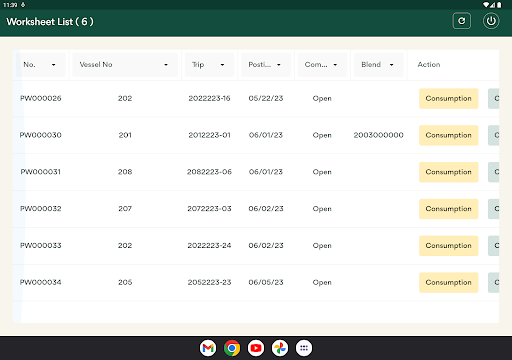
Task: Open Consumption for PW000026
Action: point(448,98)
